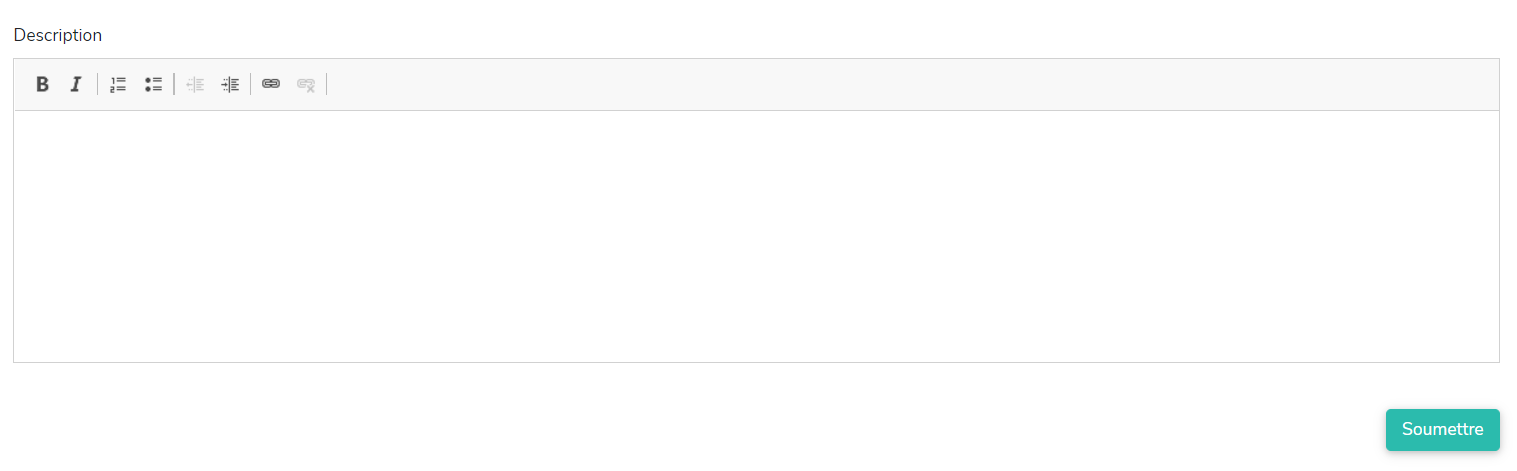Increase the paragraph indent
This screenshot has width=1517, height=471.
click(230, 84)
